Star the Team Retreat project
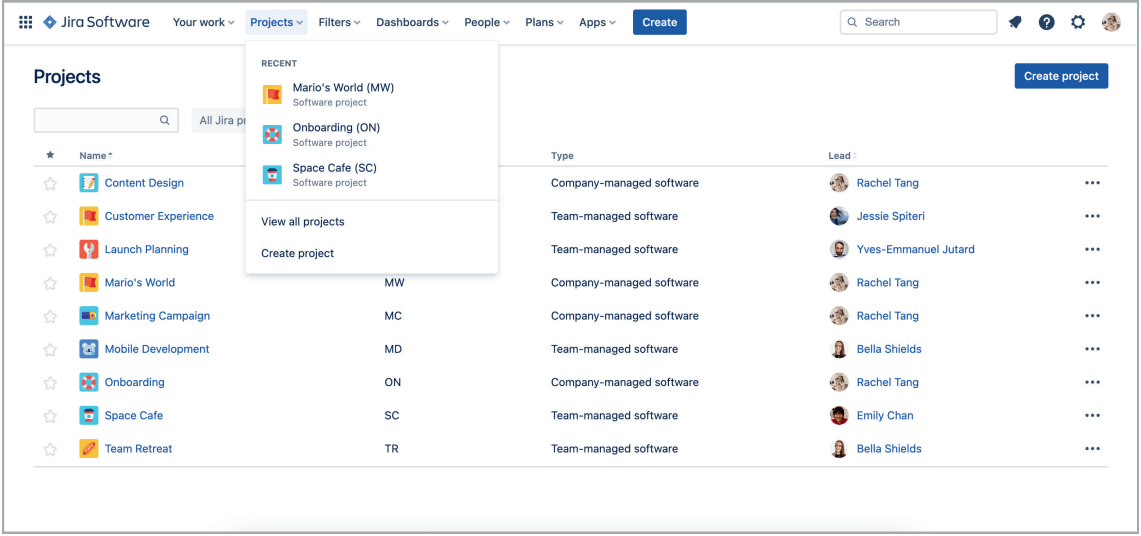The width and height of the screenshot is (1141, 536). coord(50,449)
